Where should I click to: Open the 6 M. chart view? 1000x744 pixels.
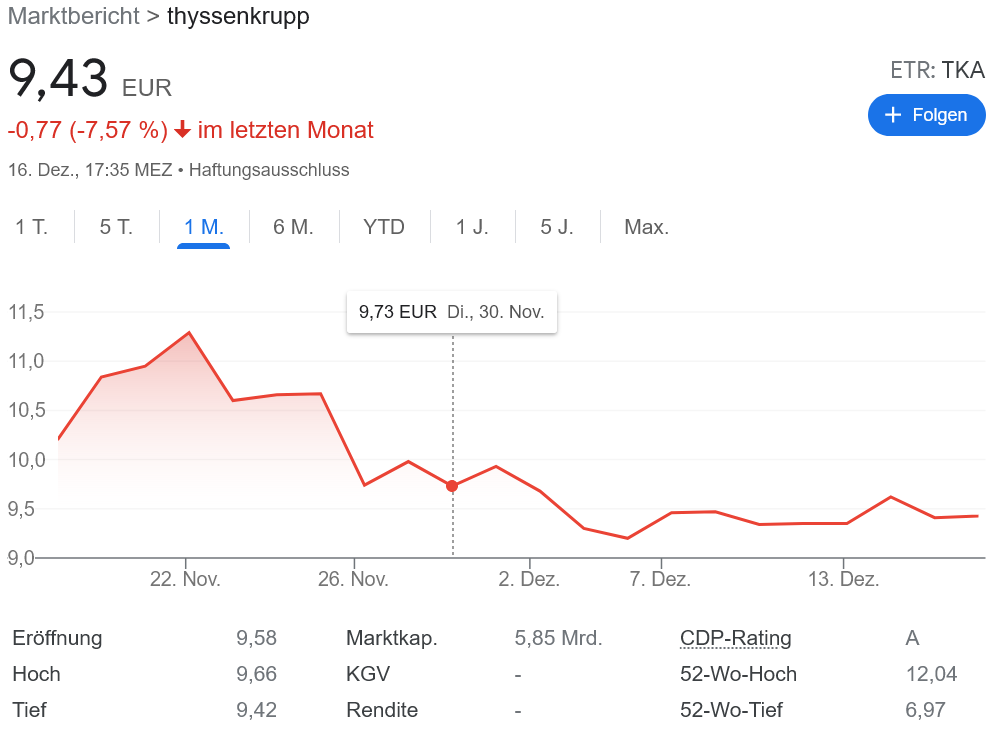(290, 227)
